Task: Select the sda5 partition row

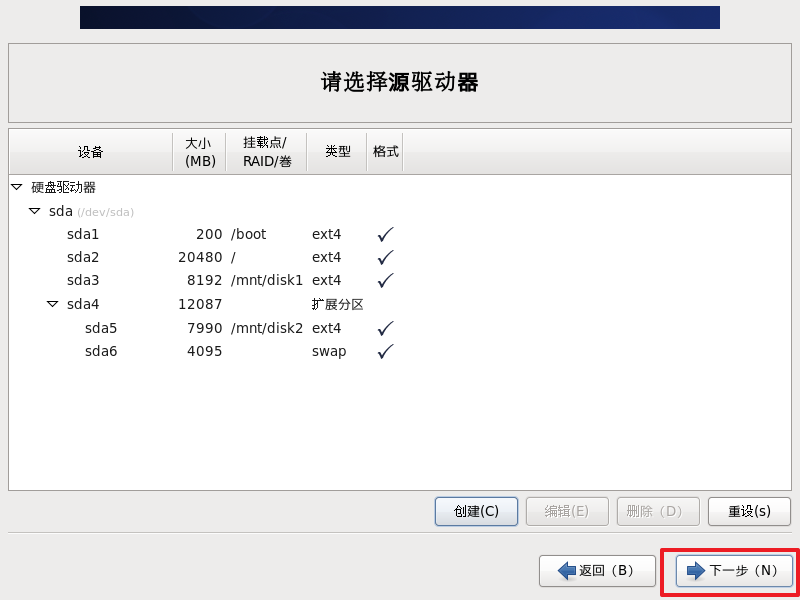Action: pos(400,328)
